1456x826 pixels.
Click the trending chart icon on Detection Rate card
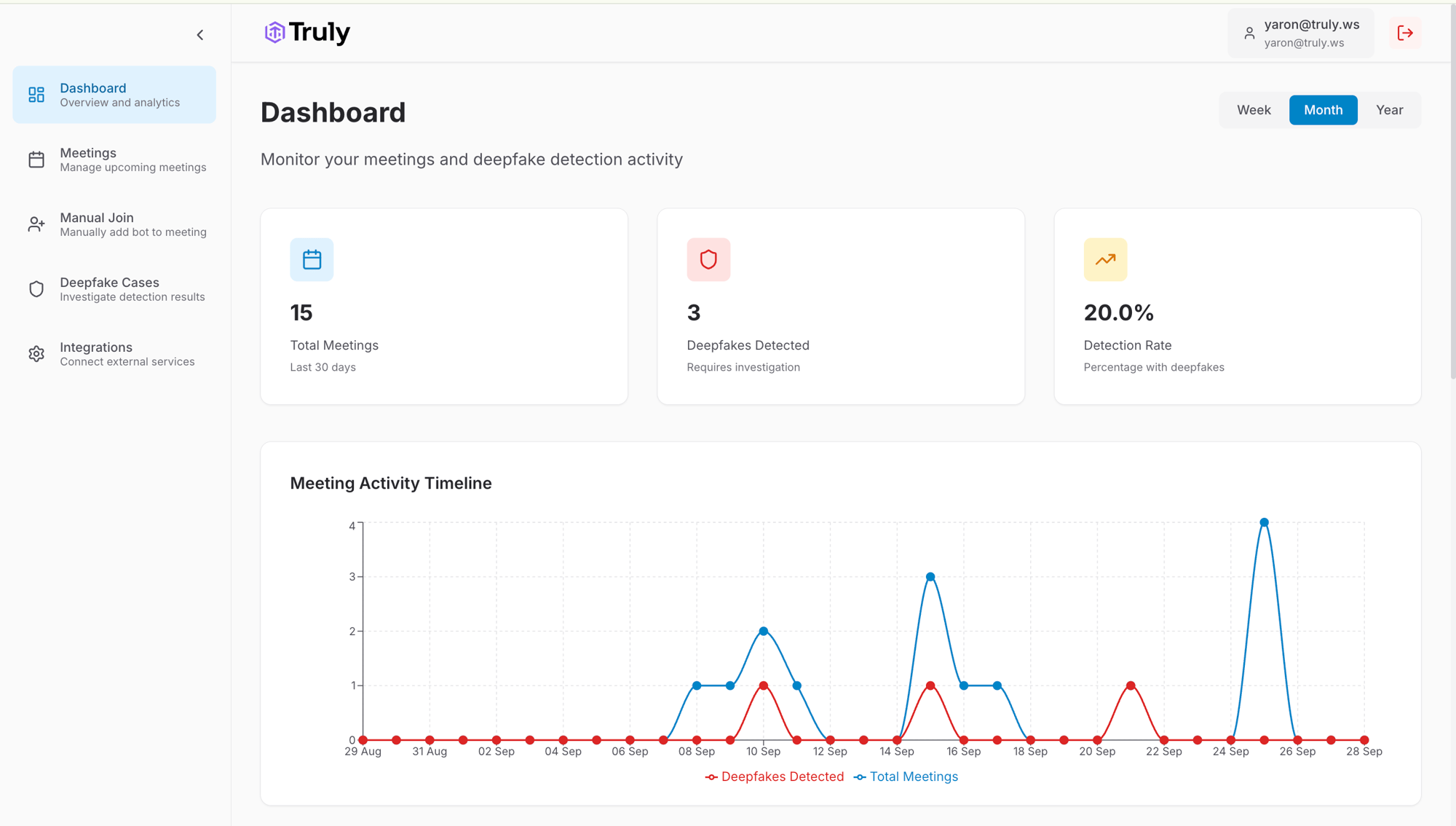click(1104, 259)
